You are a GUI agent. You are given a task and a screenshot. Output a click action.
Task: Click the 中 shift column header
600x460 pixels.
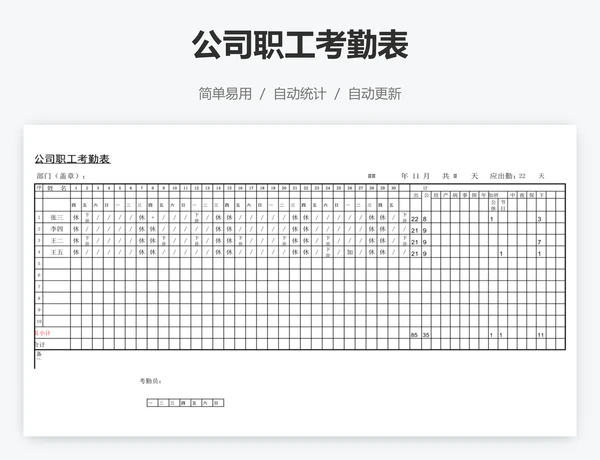(x=512, y=195)
